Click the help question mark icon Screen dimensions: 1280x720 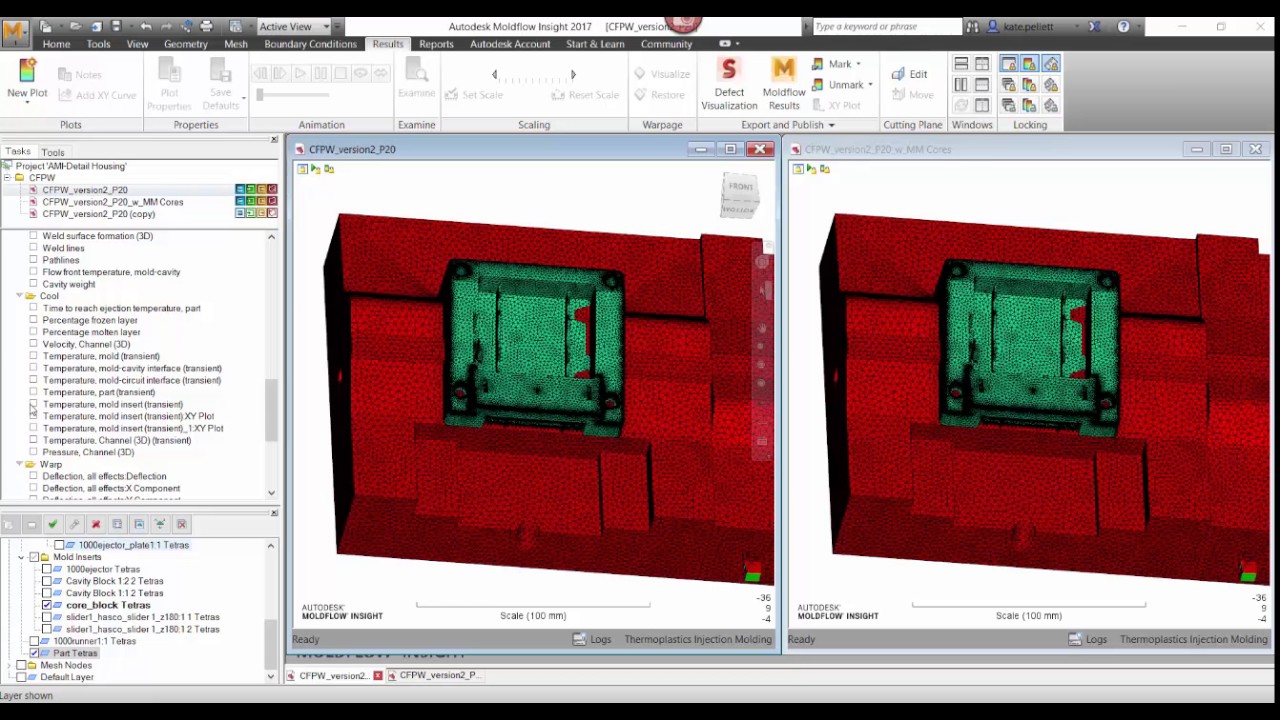point(1123,27)
